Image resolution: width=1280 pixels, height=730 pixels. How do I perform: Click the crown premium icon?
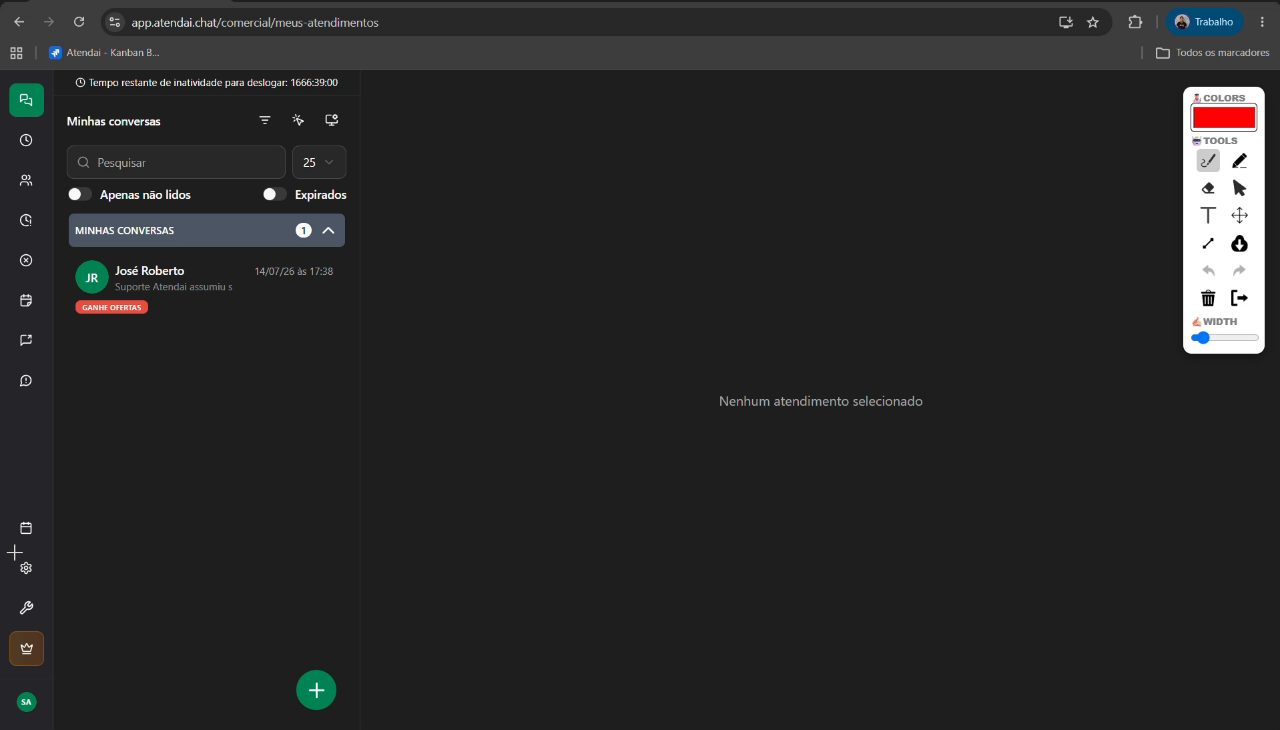[x=26, y=648]
